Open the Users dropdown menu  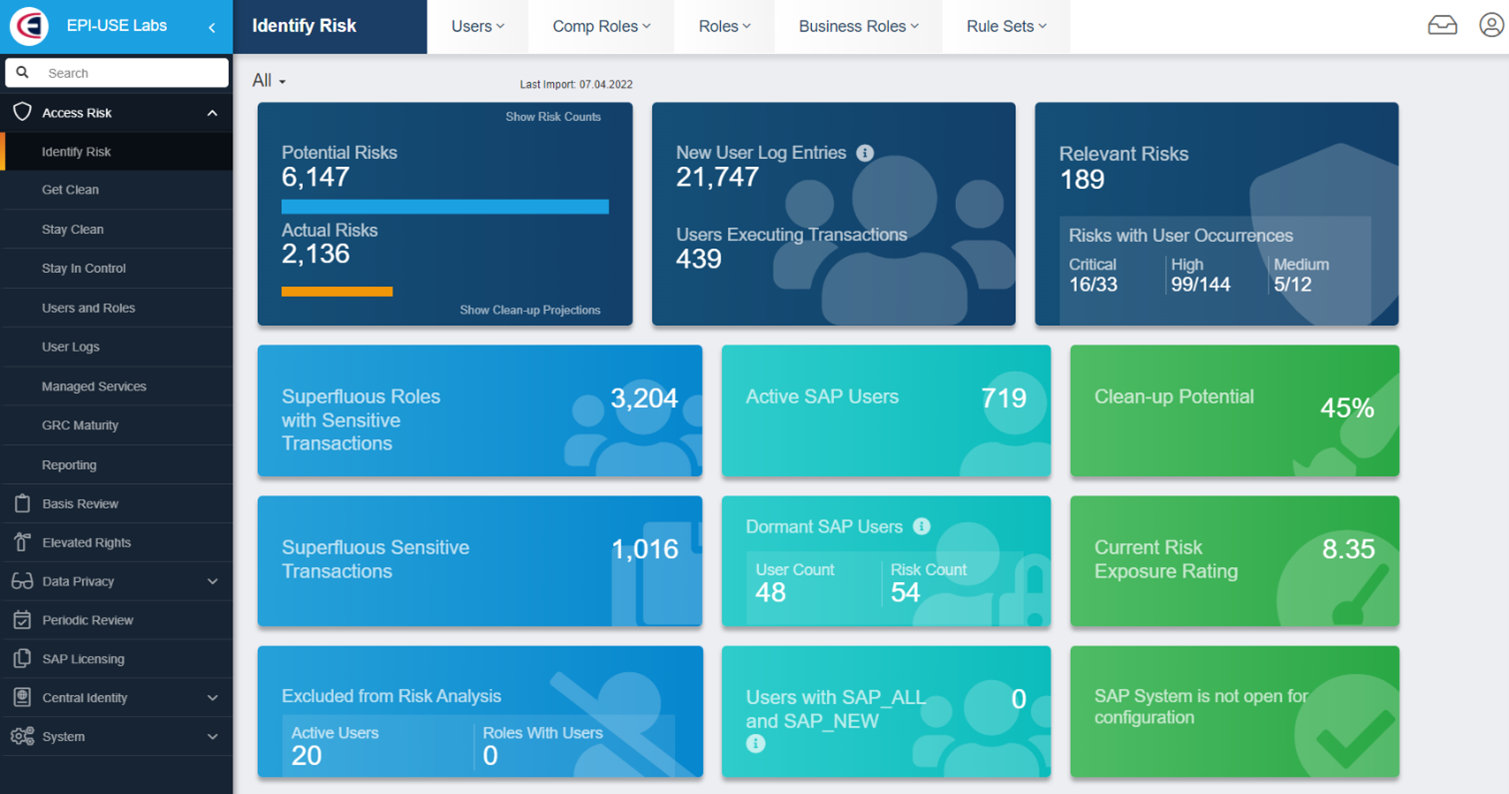(x=478, y=27)
